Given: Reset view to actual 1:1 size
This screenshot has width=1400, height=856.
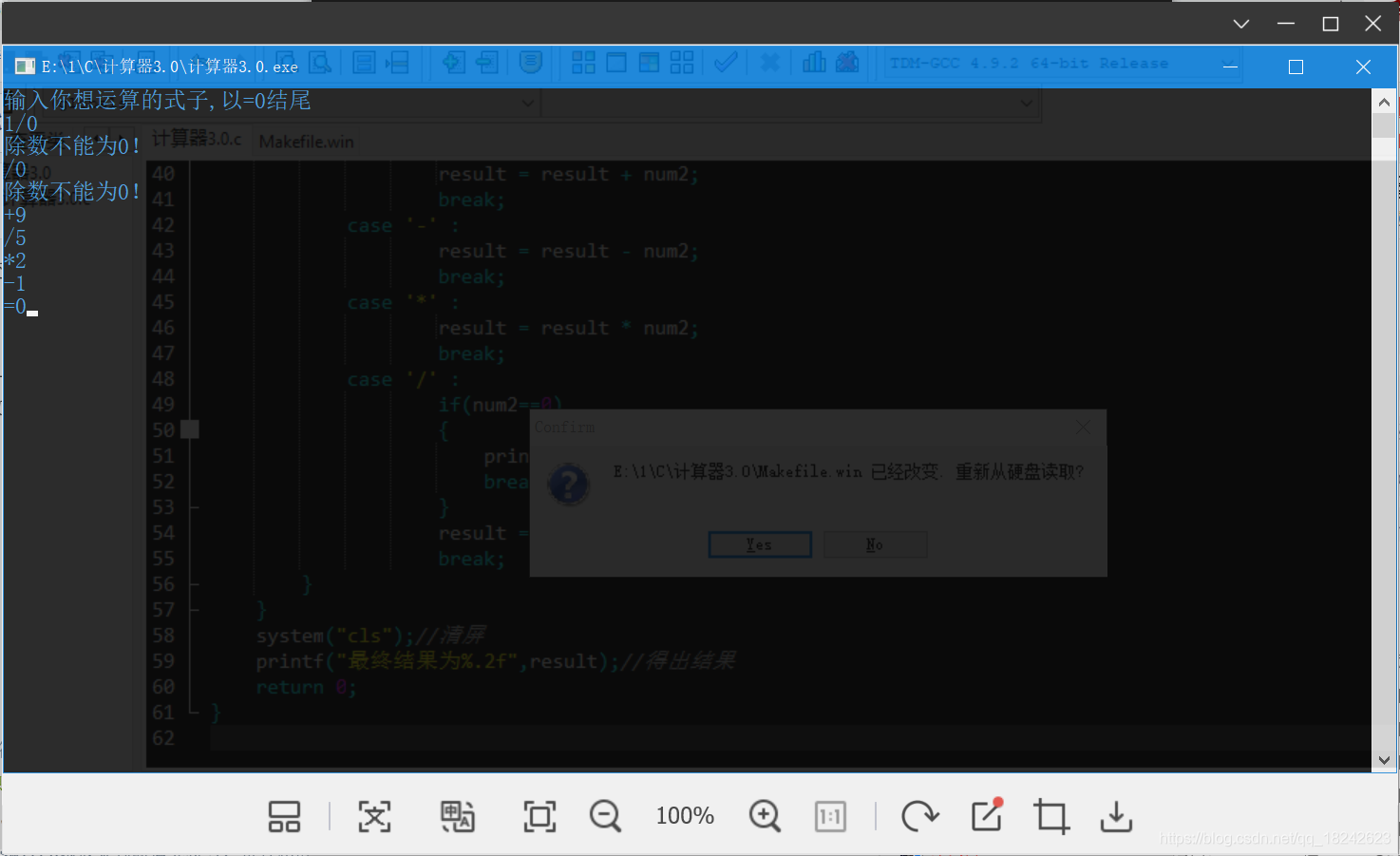Looking at the screenshot, I should pyautogui.click(x=830, y=815).
